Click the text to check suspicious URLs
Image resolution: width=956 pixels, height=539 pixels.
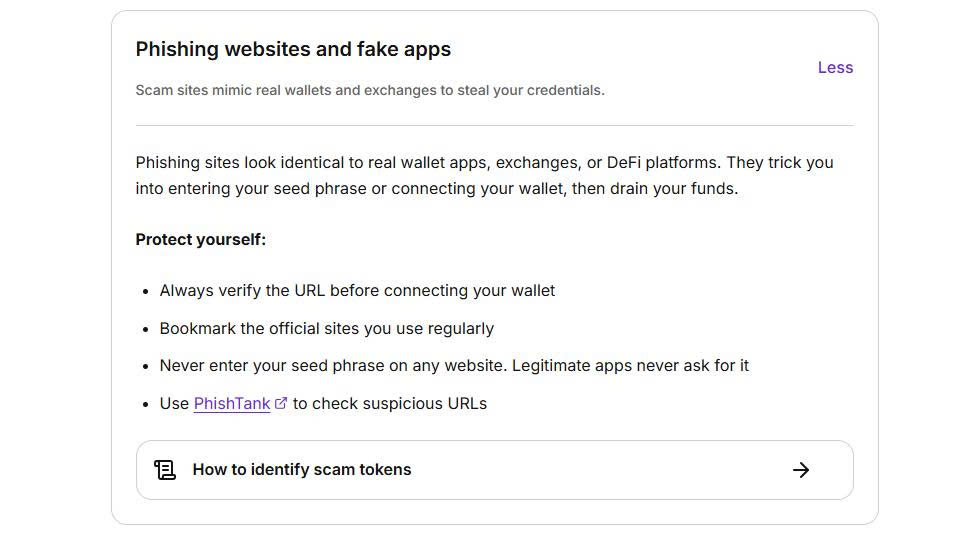[x=390, y=404]
